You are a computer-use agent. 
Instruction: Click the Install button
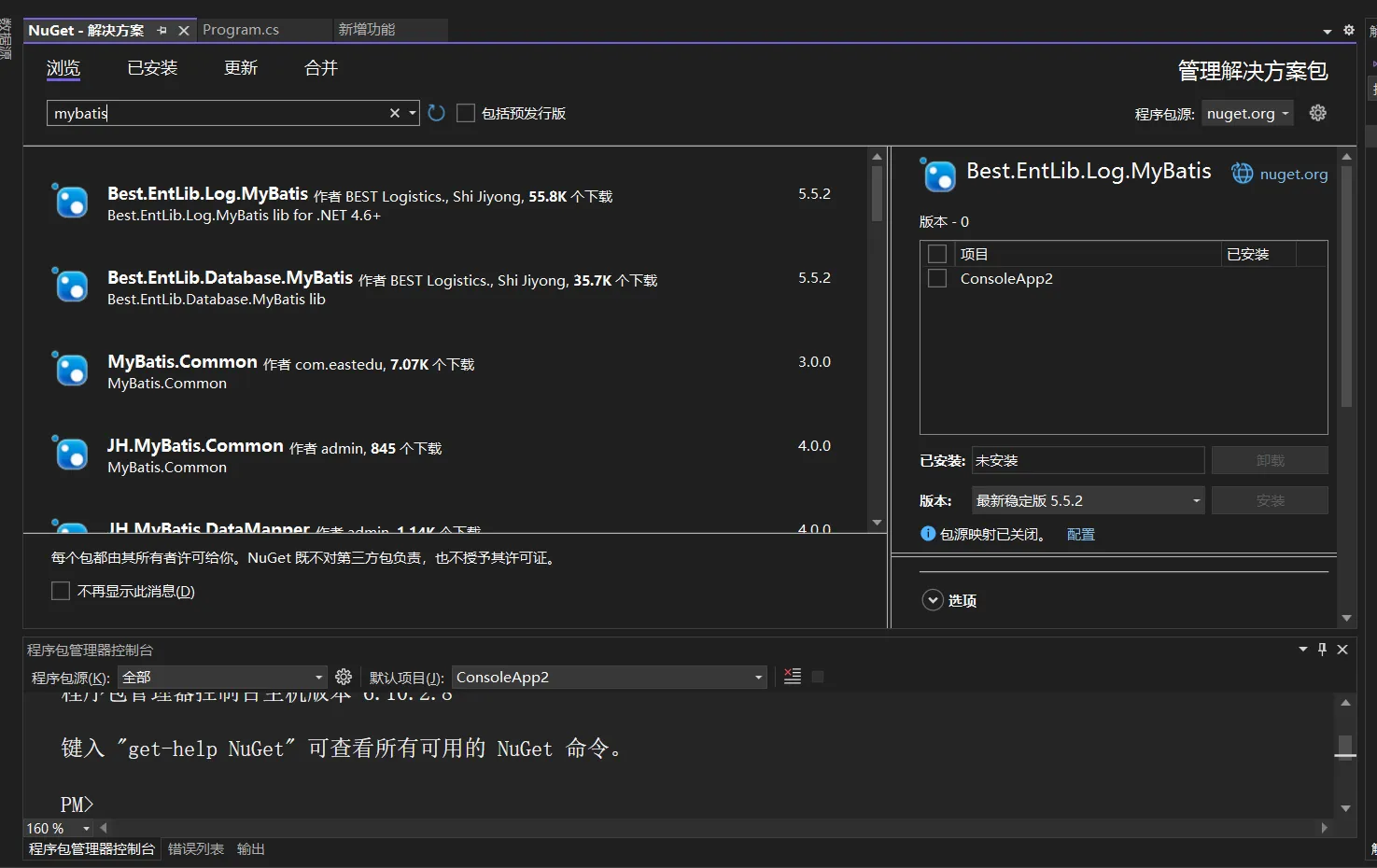[x=1270, y=500]
